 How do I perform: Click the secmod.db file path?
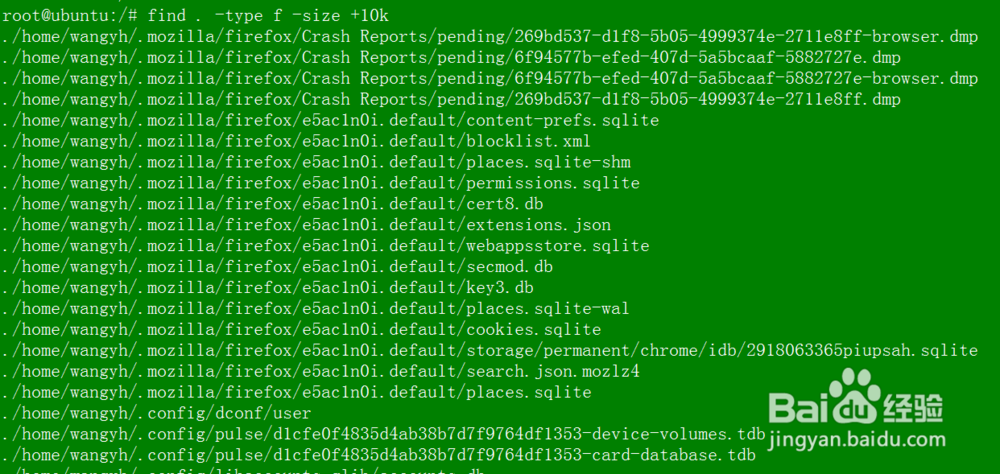coord(277,267)
